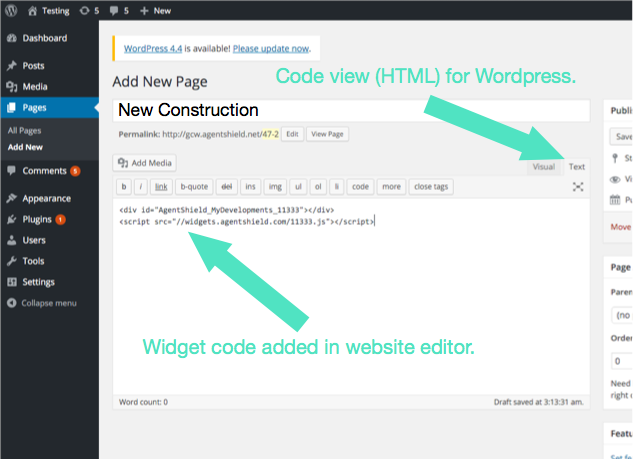Open the Appearance menu
633x459 pixels.
(46, 198)
